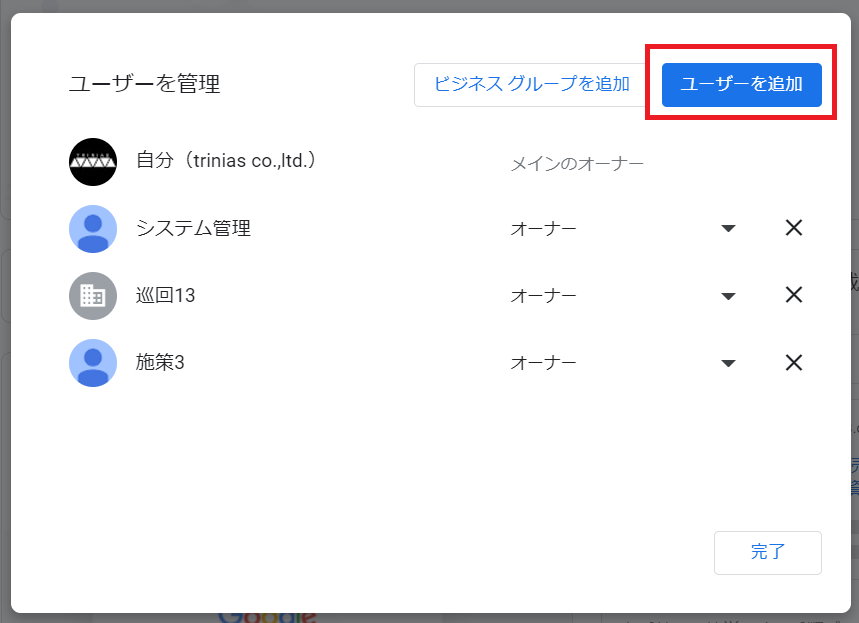This screenshot has height=623, width=859.
Task: Open role dropdown for 巡回13
Action: coord(728,296)
